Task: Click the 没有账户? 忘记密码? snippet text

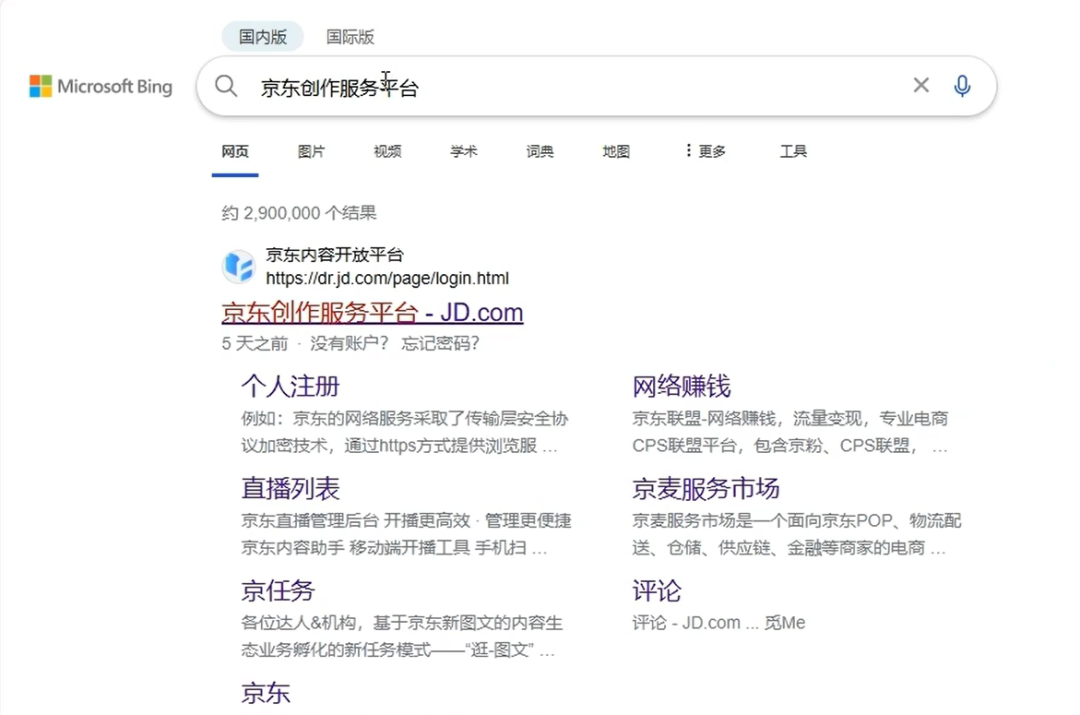Action: tap(395, 343)
